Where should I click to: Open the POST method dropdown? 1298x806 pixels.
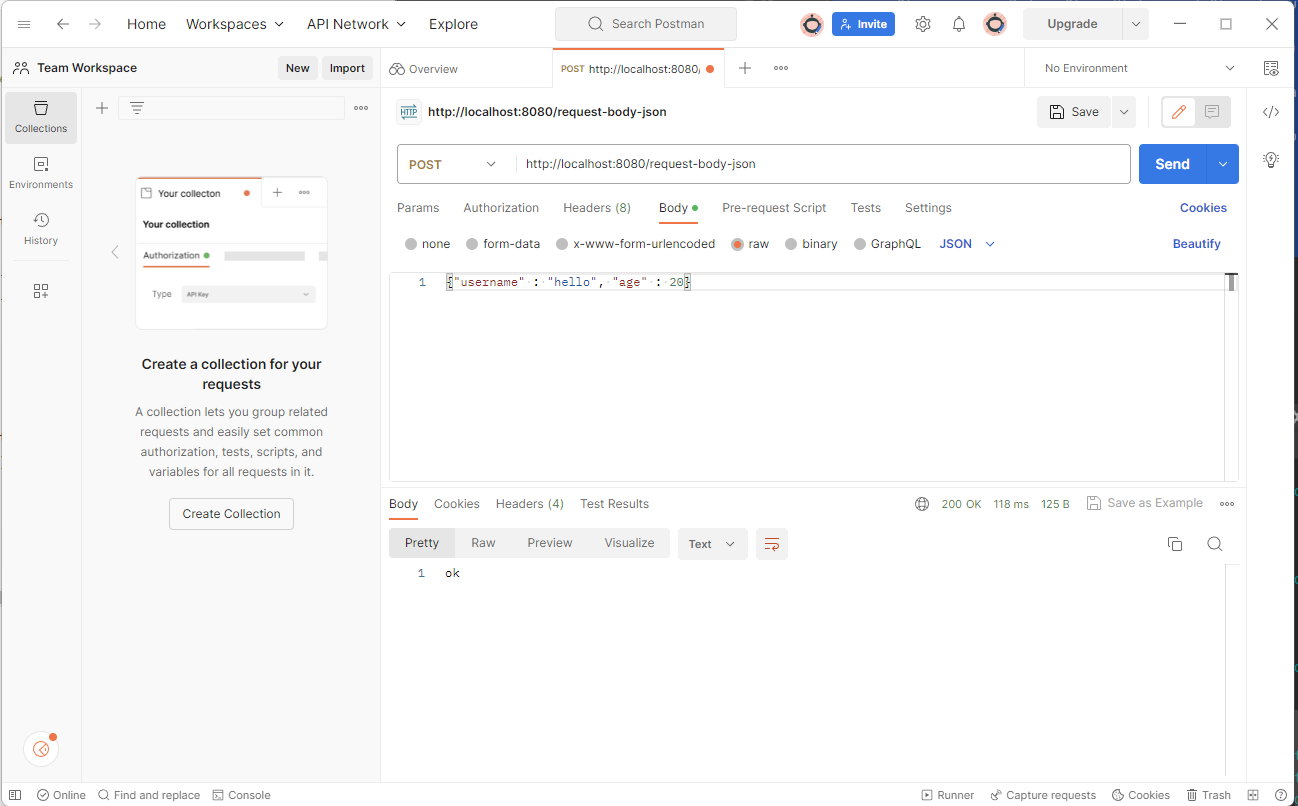[452, 164]
